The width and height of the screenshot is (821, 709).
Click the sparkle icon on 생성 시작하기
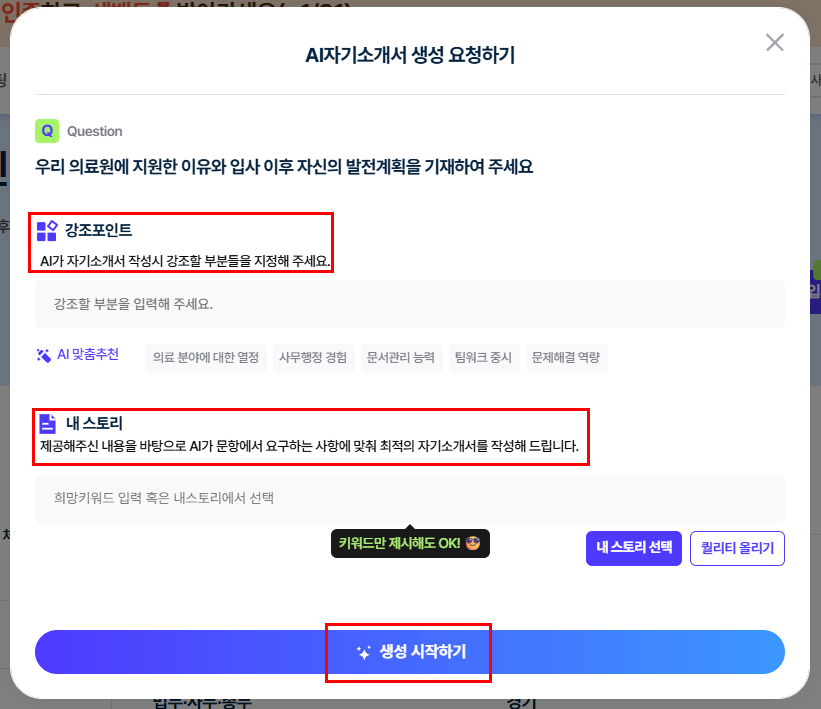(364, 652)
